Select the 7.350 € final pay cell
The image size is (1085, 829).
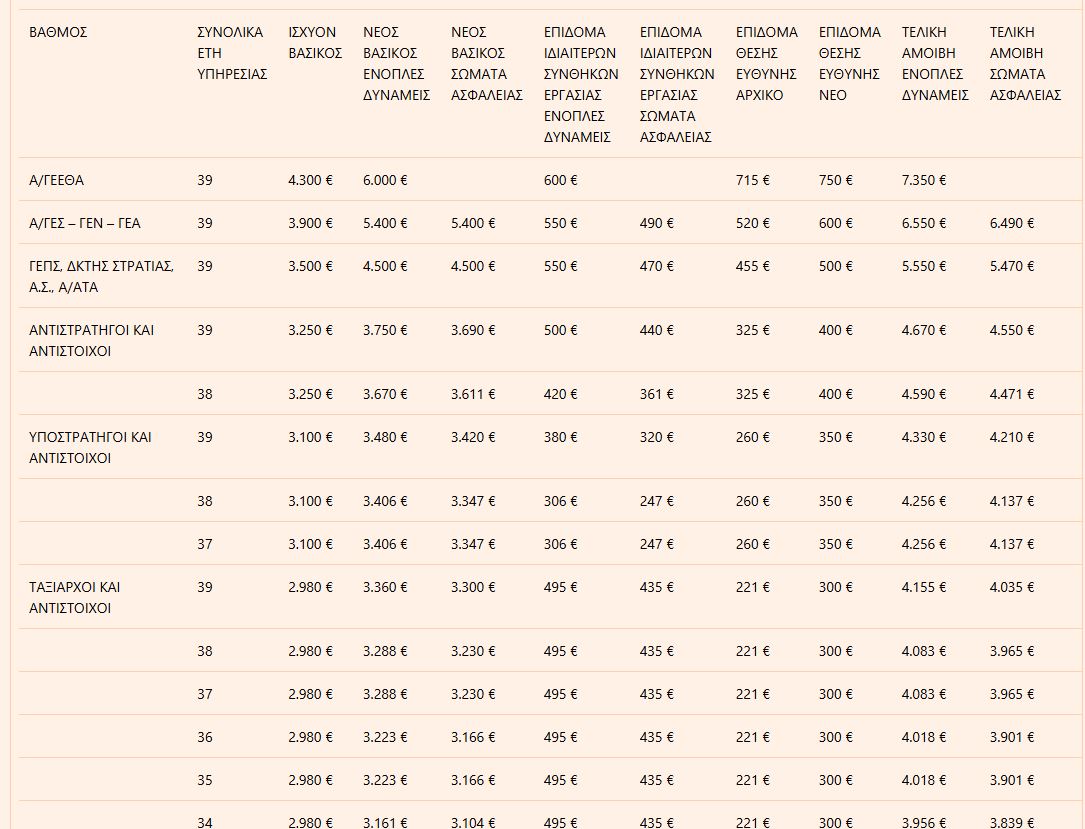(x=923, y=180)
